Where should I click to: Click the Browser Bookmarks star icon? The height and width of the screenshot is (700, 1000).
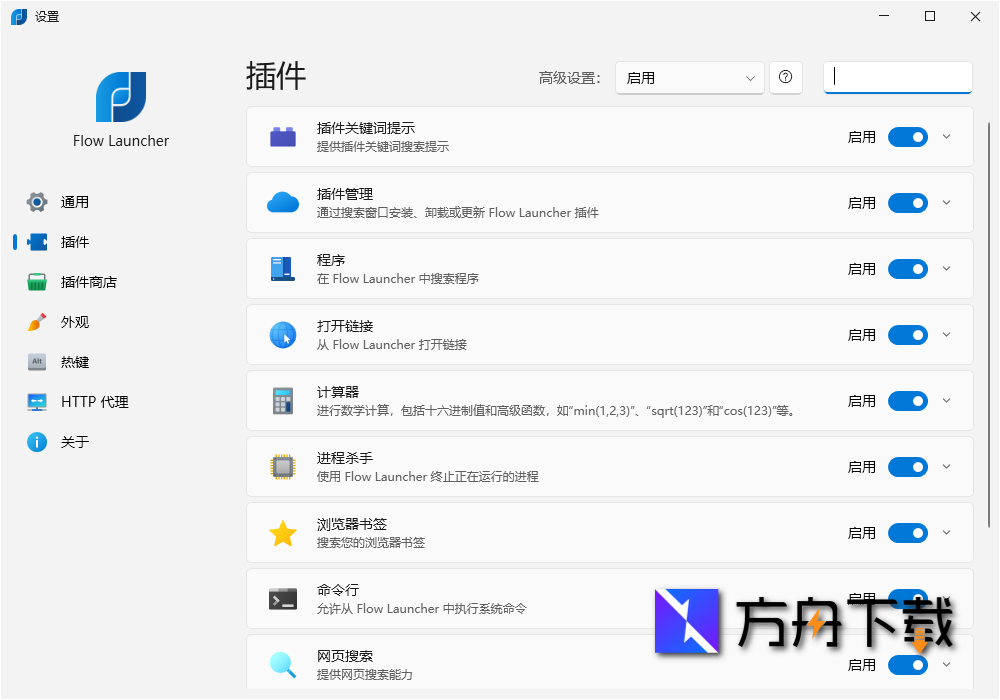[283, 532]
